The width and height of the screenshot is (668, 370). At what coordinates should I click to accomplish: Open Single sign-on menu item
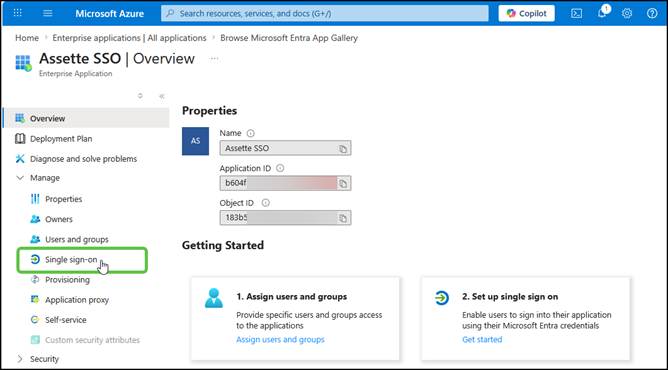pos(71,259)
